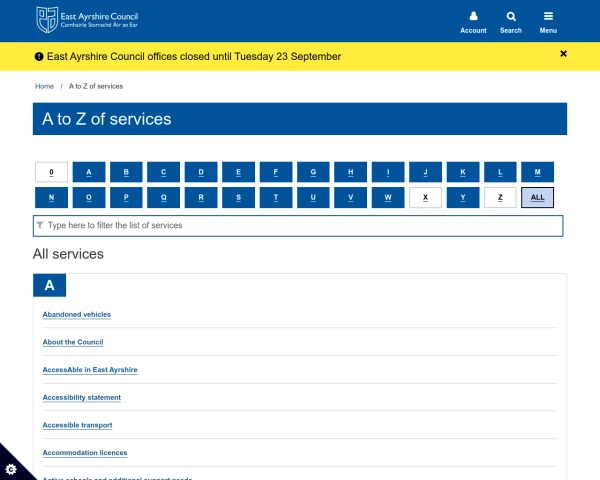Open cookie settings gear icon
600x480 pixels.
(11, 468)
